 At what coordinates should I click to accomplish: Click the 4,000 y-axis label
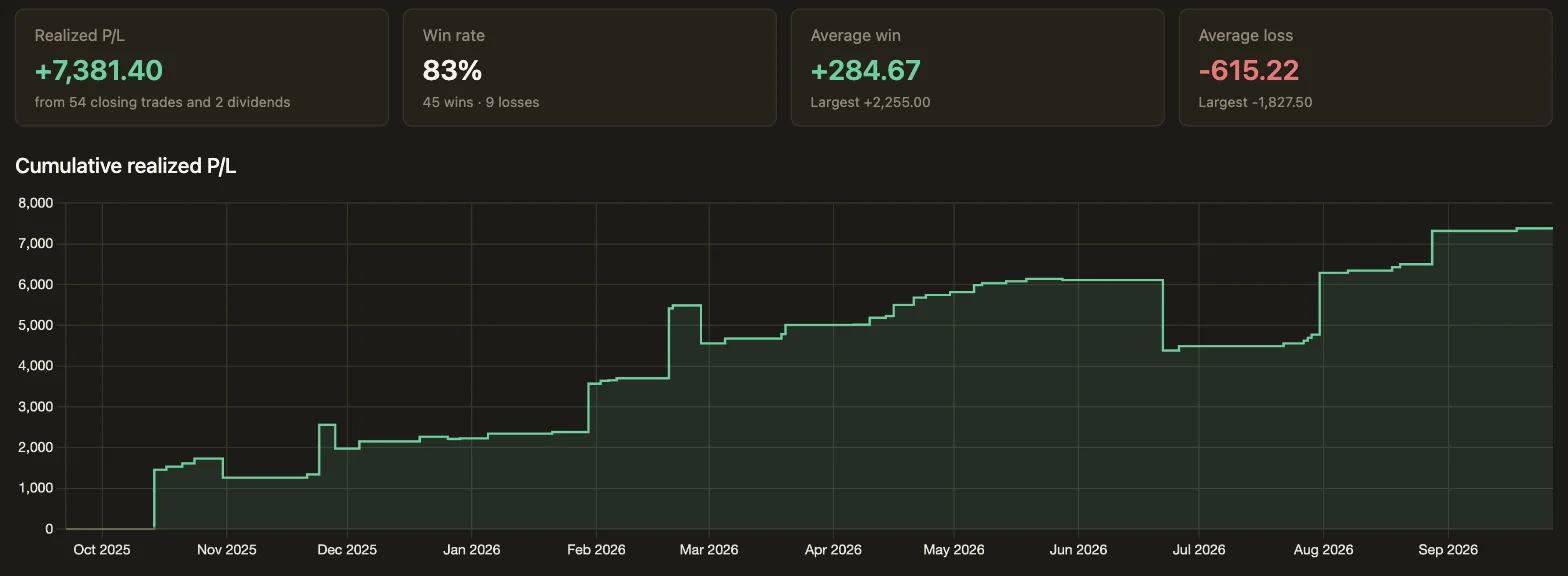pos(35,366)
